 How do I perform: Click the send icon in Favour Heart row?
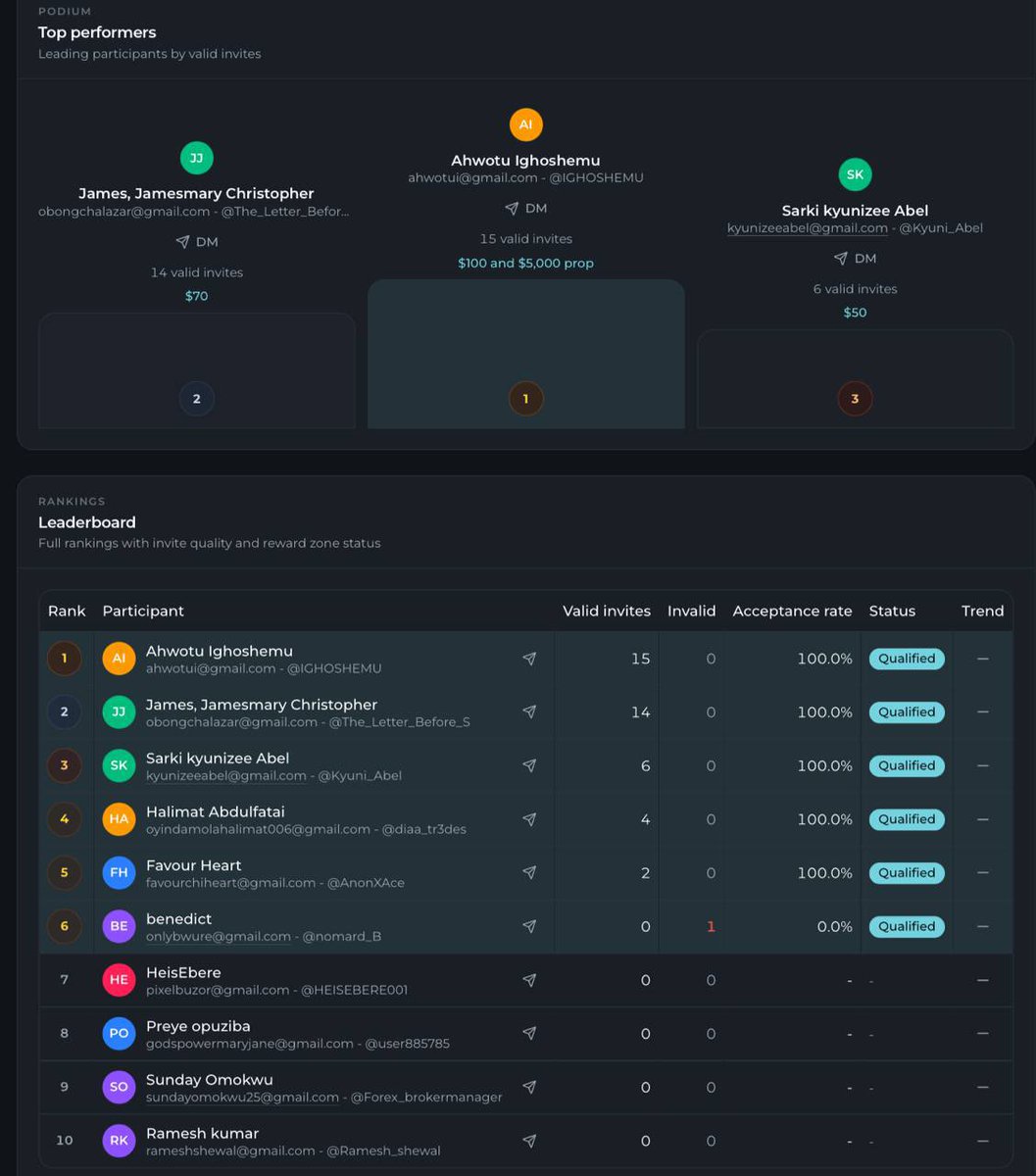529,872
